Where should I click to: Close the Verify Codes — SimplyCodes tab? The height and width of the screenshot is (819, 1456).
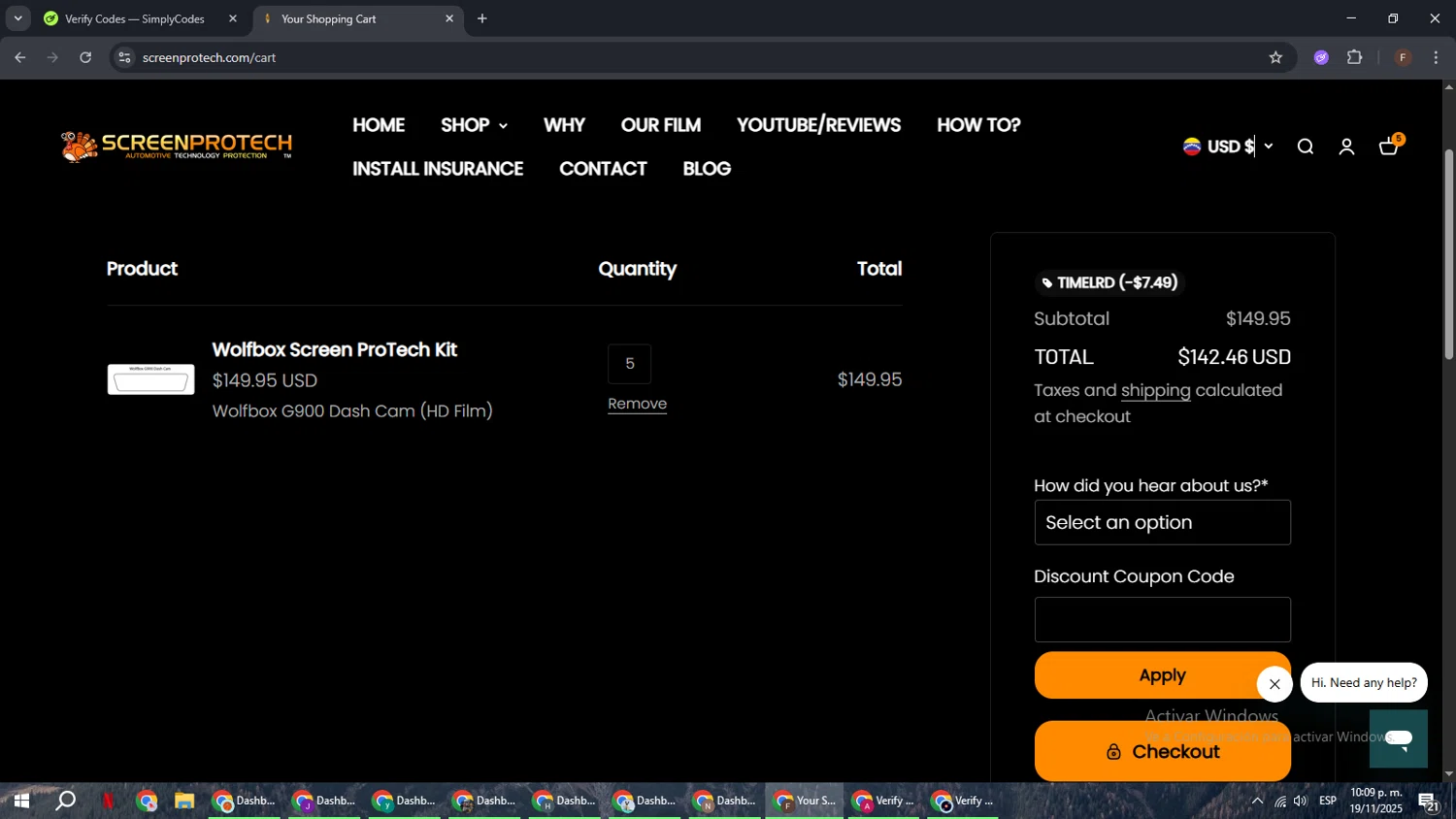tap(233, 18)
